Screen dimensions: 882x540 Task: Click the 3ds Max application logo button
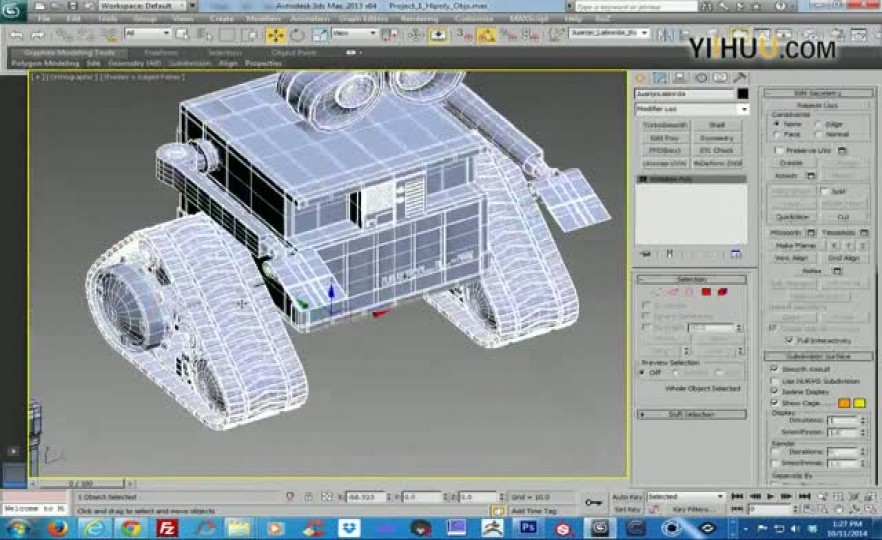coord(12,10)
